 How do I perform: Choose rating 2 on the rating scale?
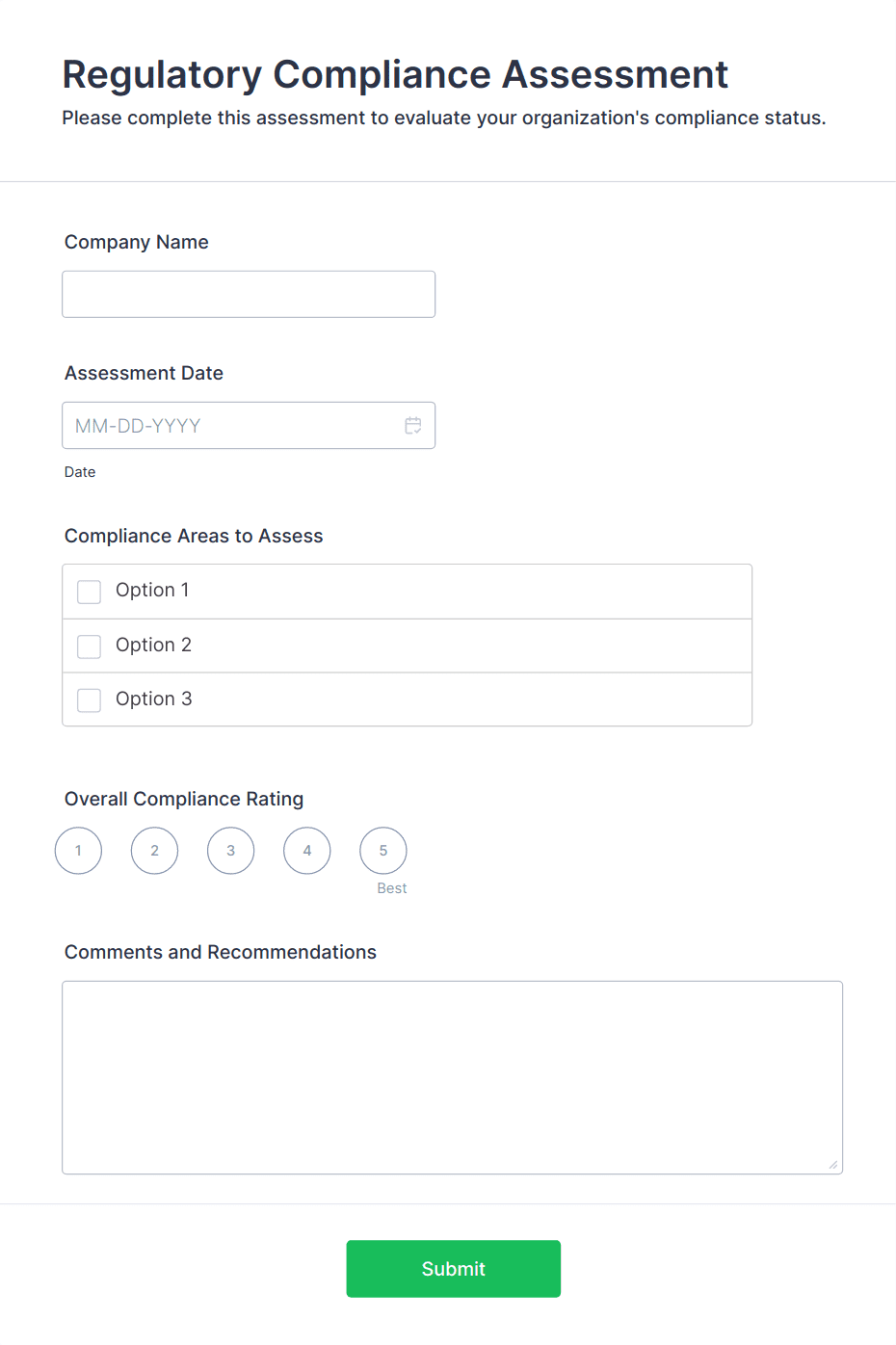[x=154, y=850]
